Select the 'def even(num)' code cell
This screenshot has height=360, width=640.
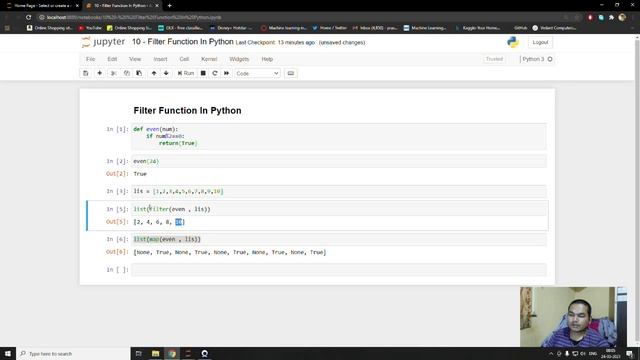click(339, 136)
